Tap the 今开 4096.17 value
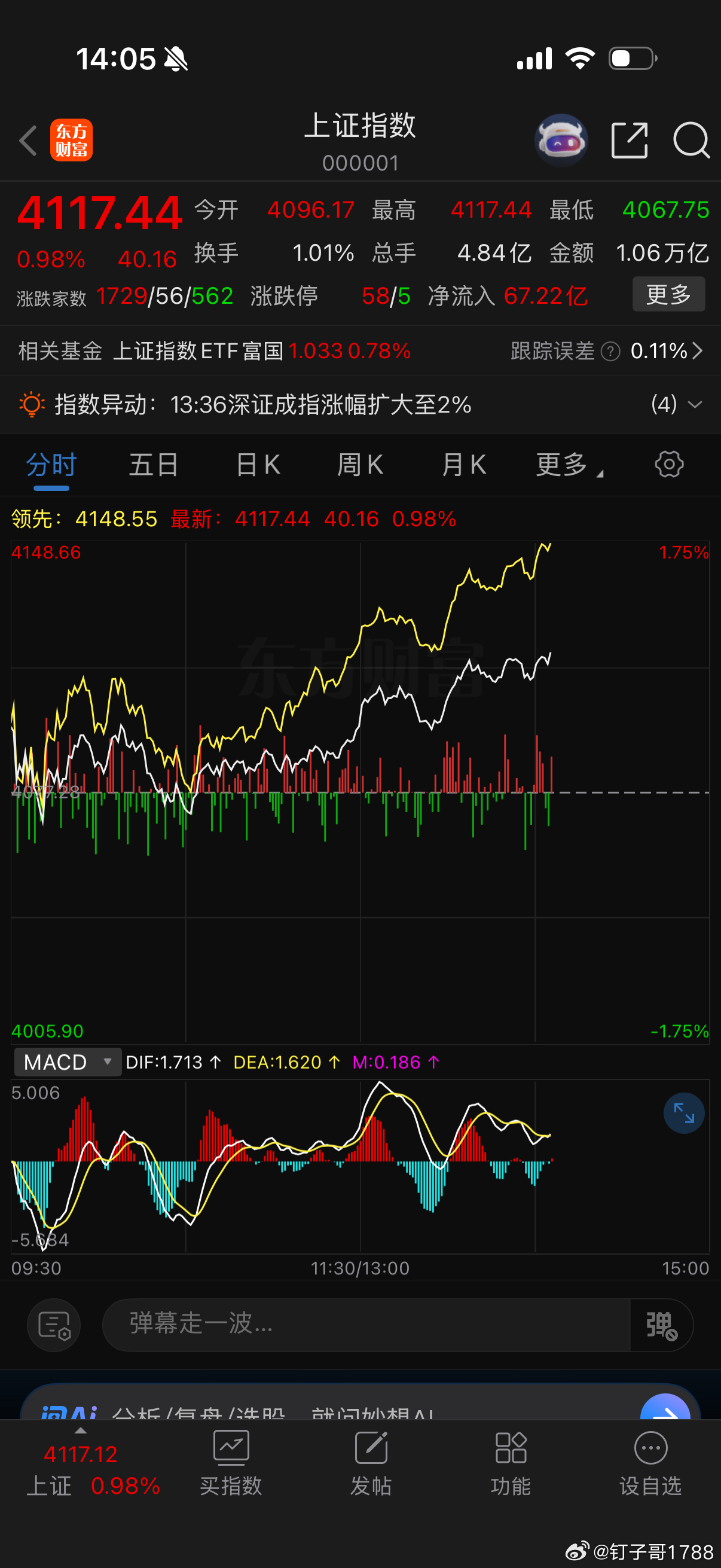The height and width of the screenshot is (1568, 721). (x=310, y=210)
